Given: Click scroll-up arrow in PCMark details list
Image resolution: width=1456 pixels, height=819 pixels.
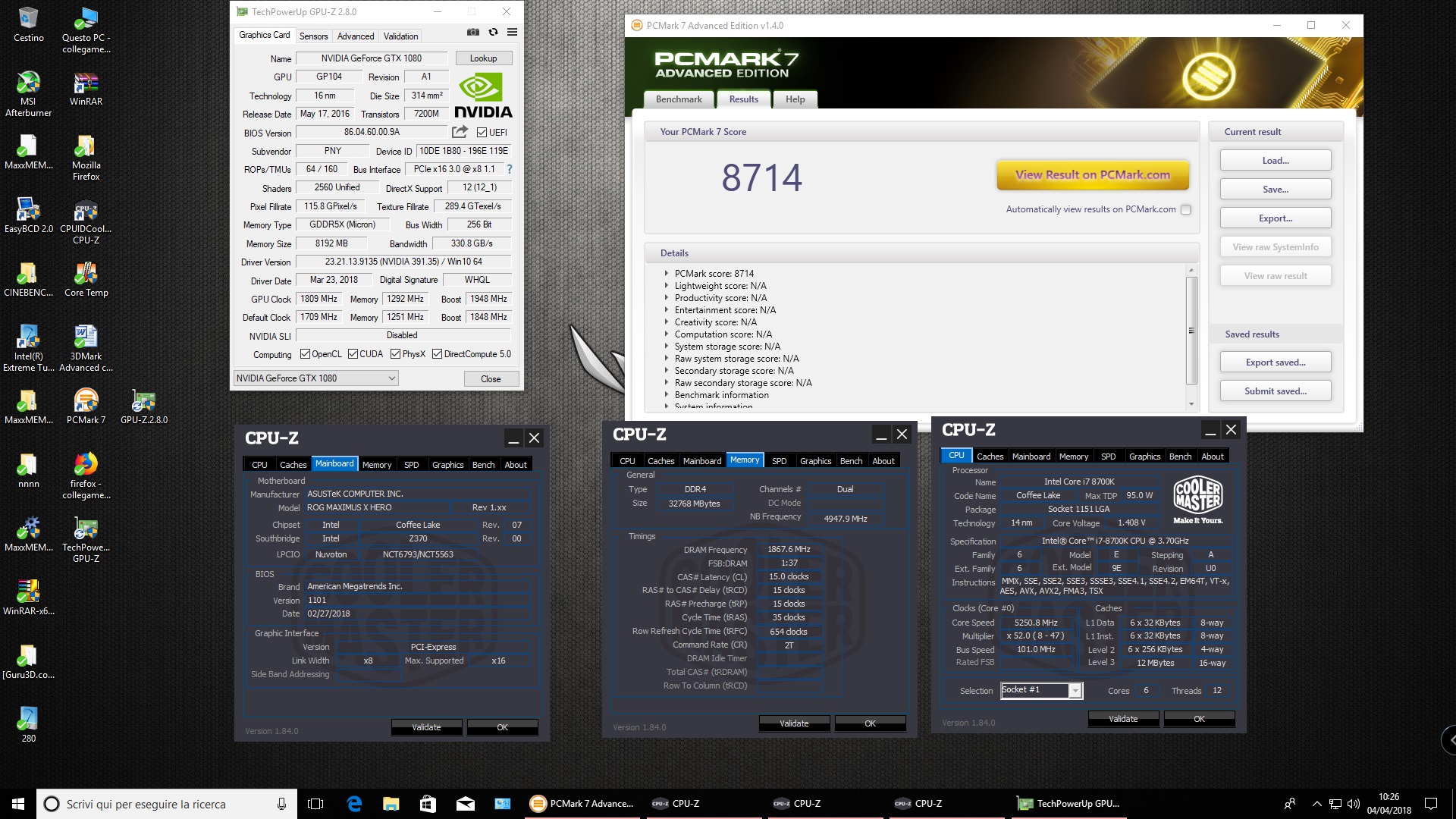Looking at the screenshot, I should pyautogui.click(x=1191, y=270).
